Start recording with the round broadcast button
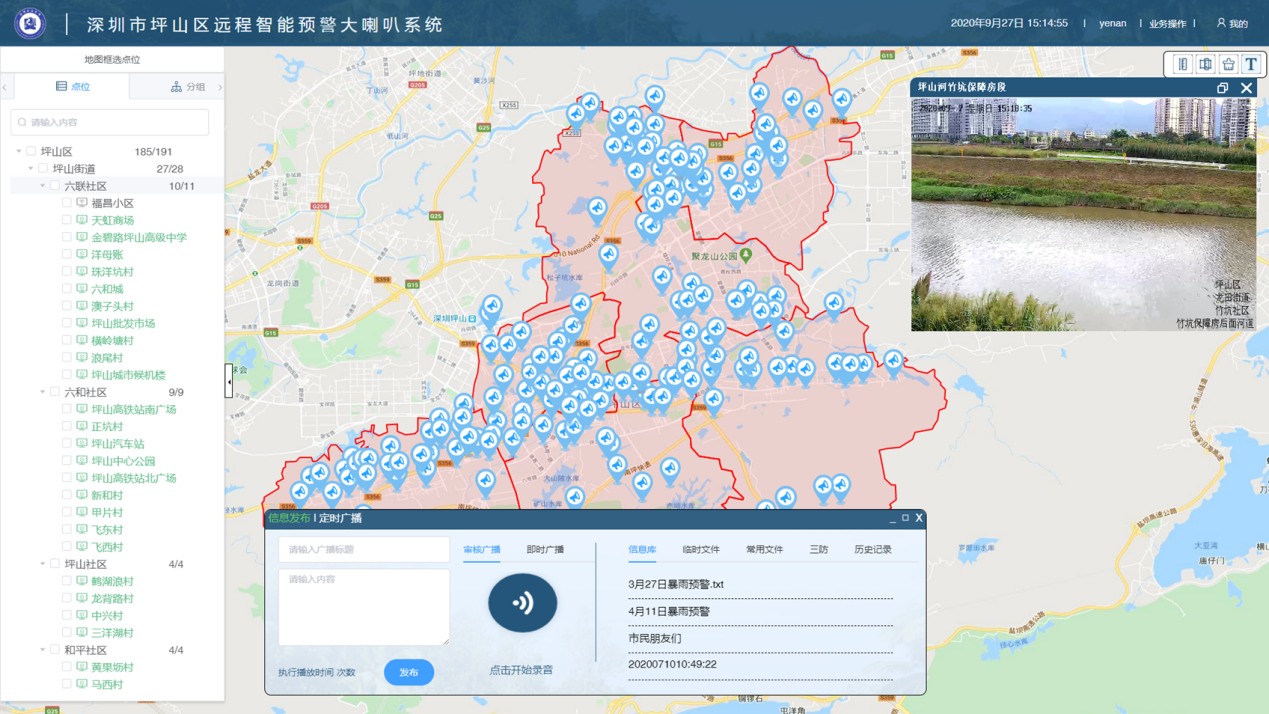1269x714 pixels. click(x=522, y=603)
